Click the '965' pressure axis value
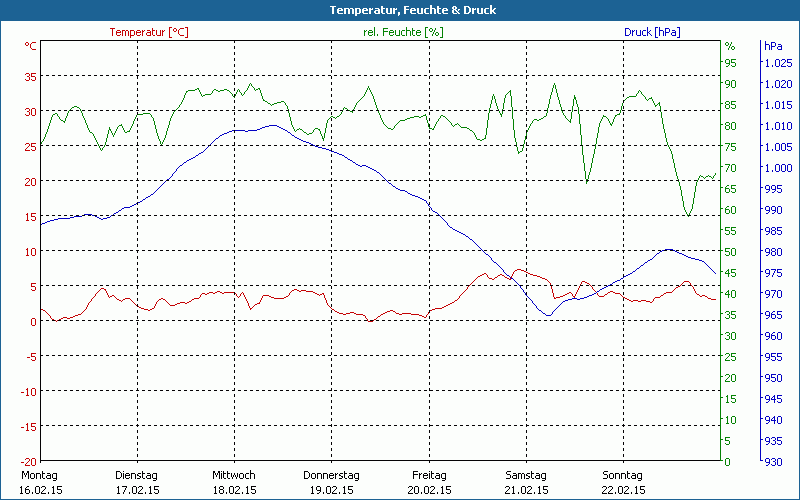This screenshot has width=800, height=500. click(x=773, y=315)
